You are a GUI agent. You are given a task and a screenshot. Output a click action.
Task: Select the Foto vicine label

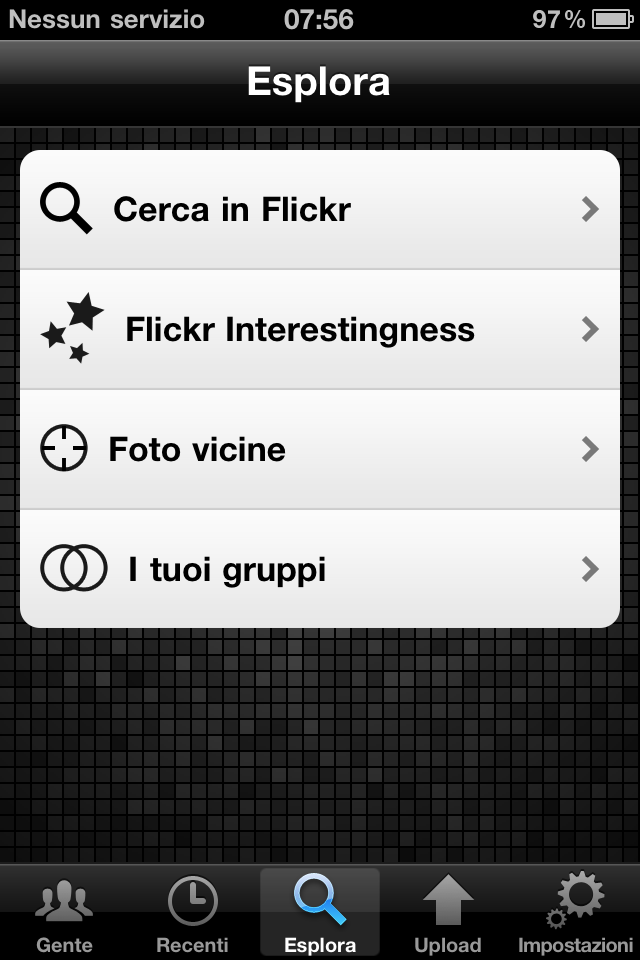197,449
